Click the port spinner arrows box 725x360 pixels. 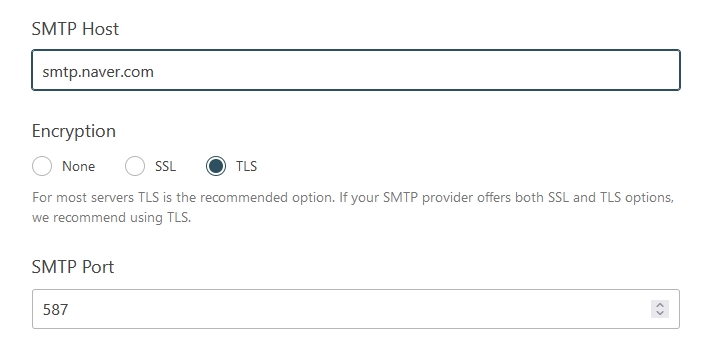[660, 309]
